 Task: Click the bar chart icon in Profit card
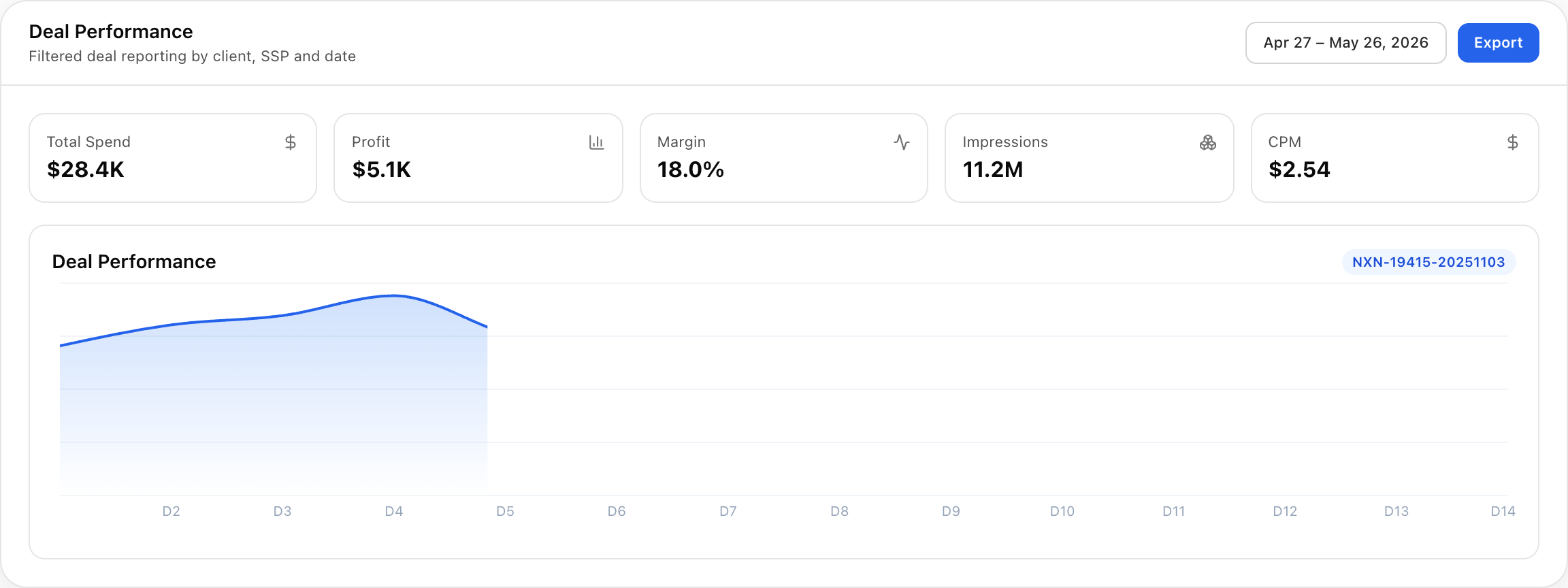[x=596, y=142]
